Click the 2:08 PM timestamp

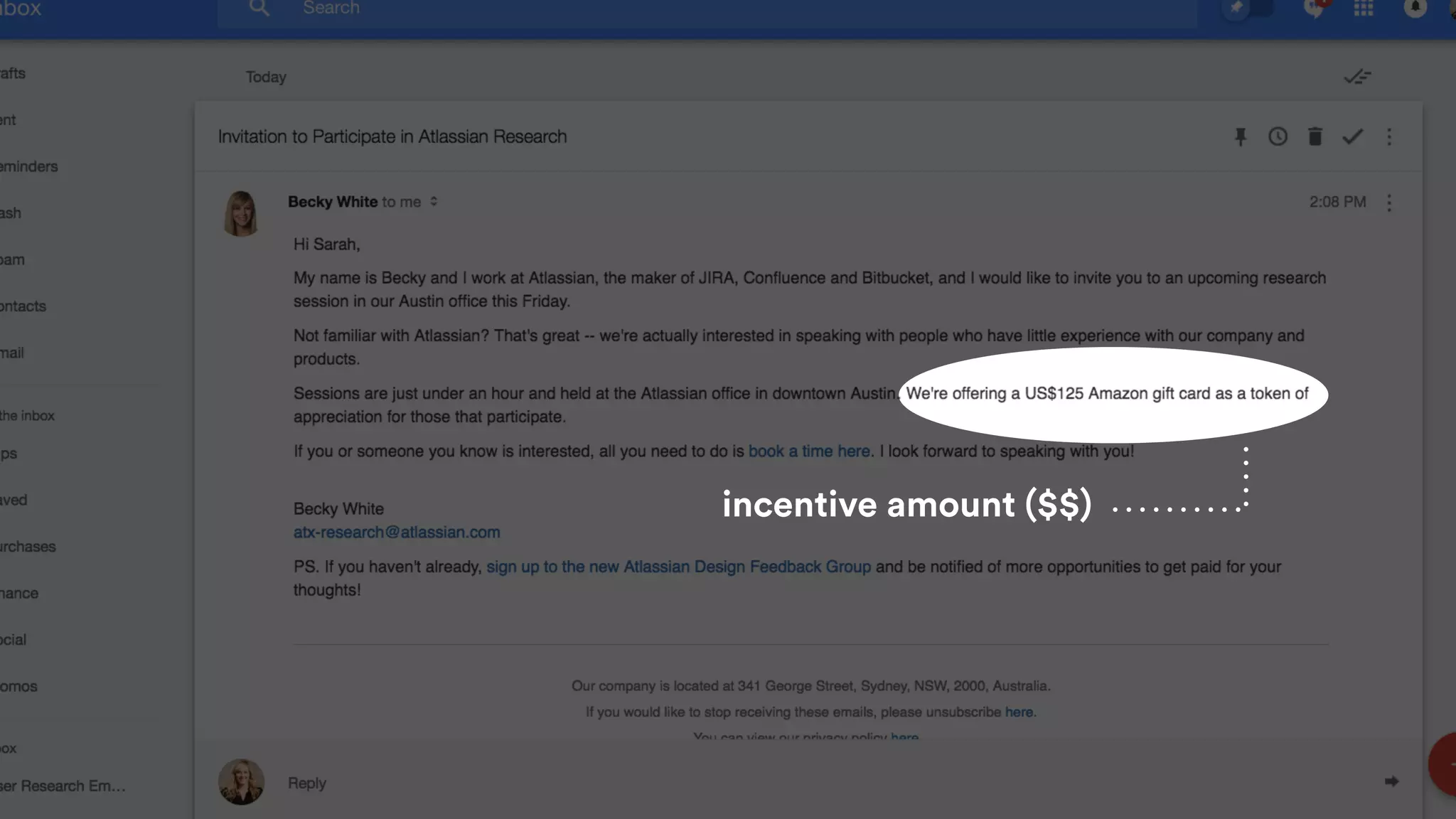pyautogui.click(x=1337, y=202)
